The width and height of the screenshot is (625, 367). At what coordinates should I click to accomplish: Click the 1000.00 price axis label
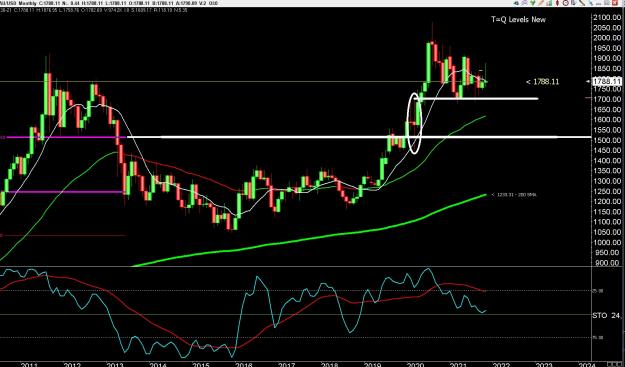[x=607, y=243]
